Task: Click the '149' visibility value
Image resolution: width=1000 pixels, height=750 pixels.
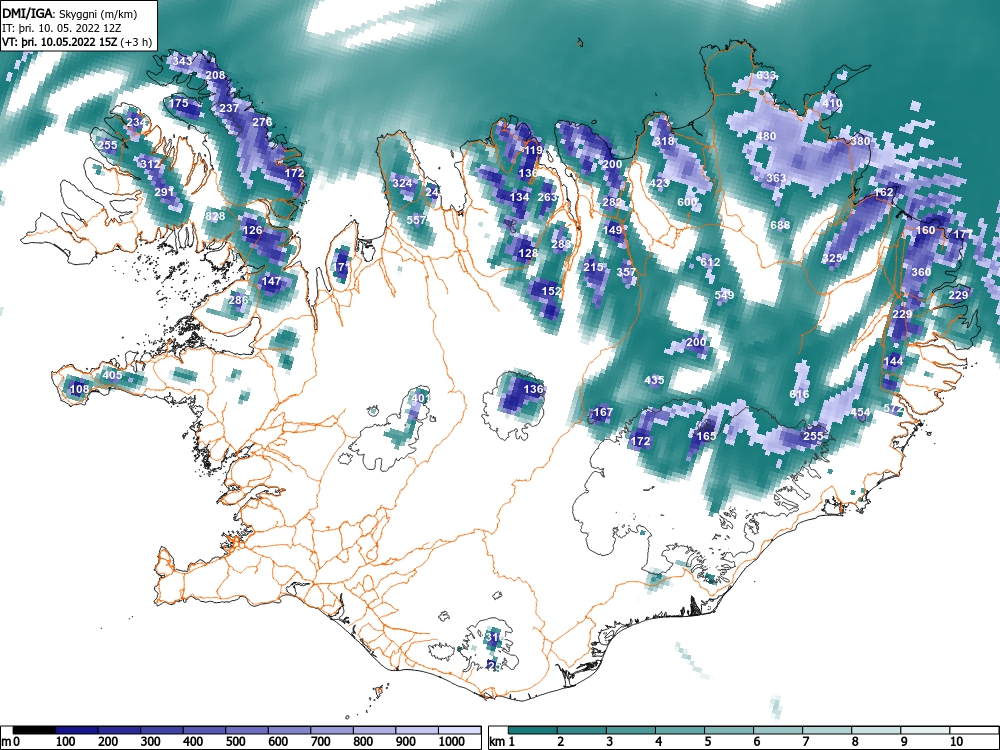Action: [x=612, y=231]
